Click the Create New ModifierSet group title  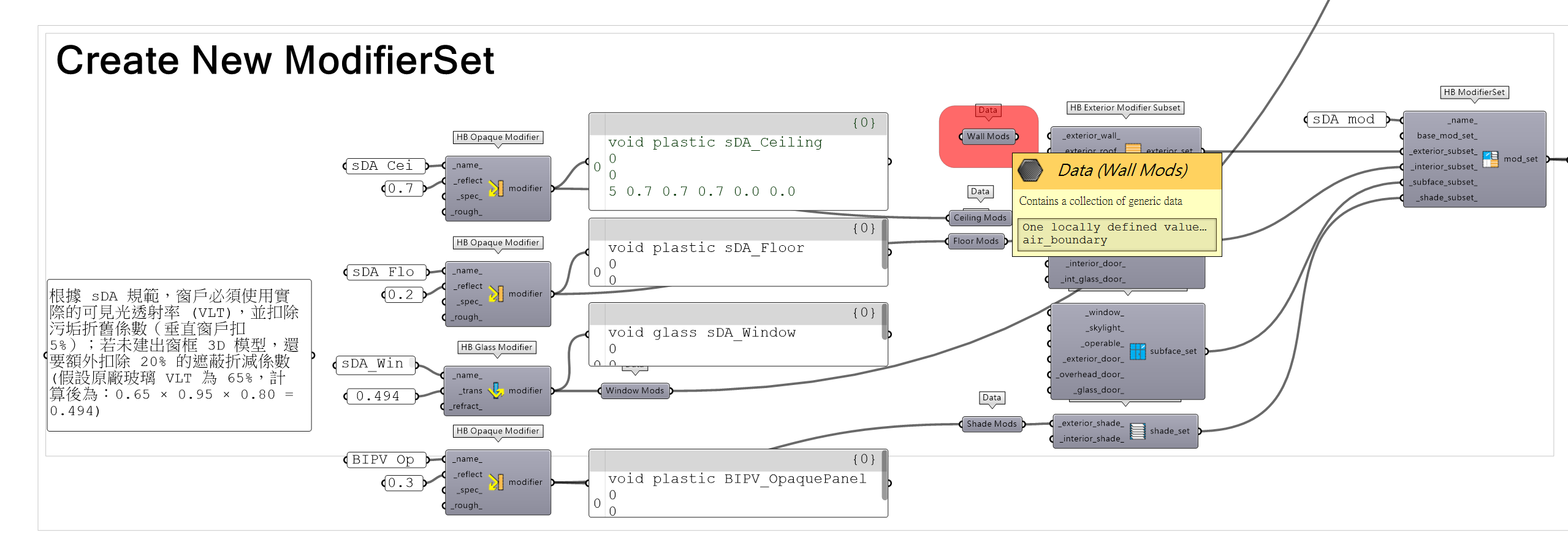click(x=275, y=61)
